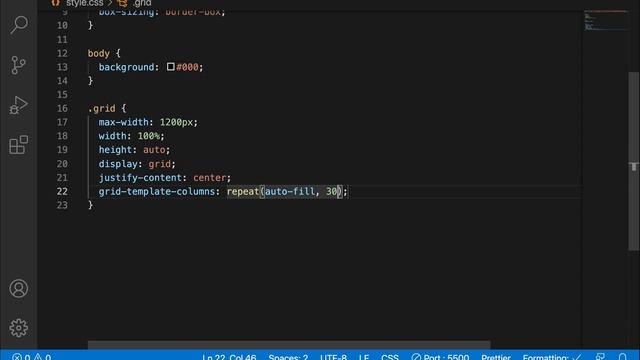640x360 pixels.
Task: Open the Manage settings gear
Action: 18,328
